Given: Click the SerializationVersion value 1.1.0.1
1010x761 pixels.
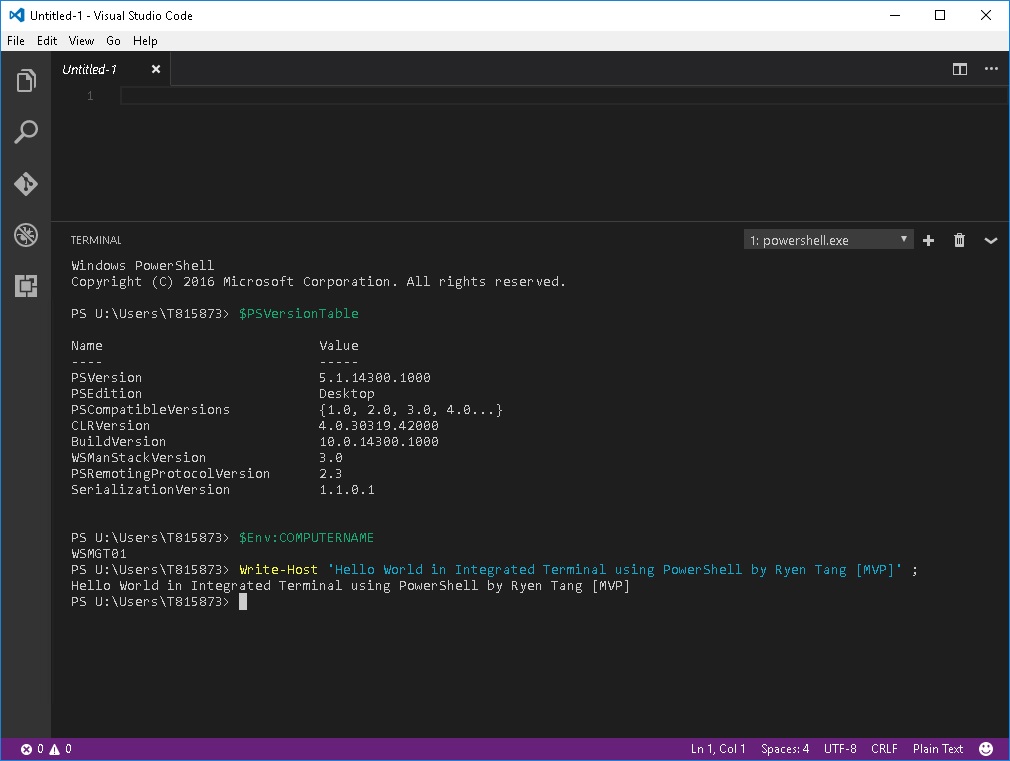Looking at the screenshot, I should point(347,490).
